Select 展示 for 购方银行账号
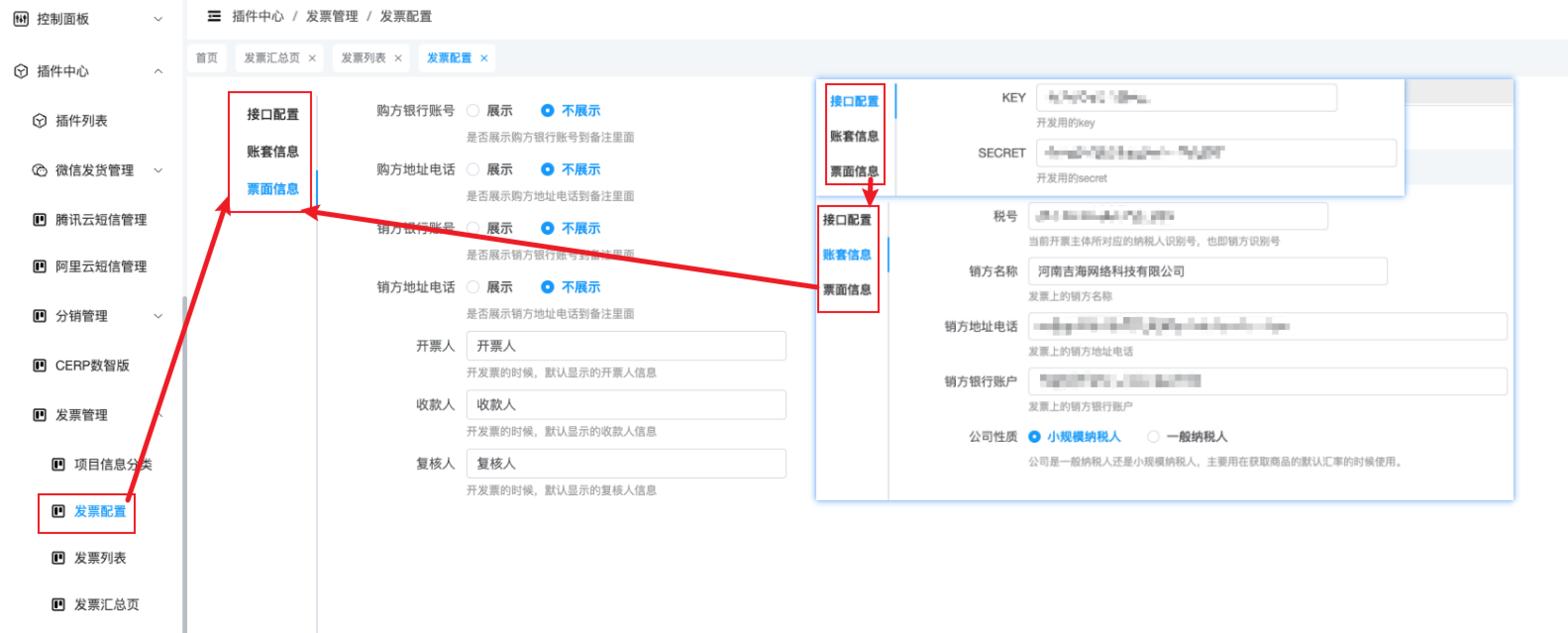 (473, 111)
